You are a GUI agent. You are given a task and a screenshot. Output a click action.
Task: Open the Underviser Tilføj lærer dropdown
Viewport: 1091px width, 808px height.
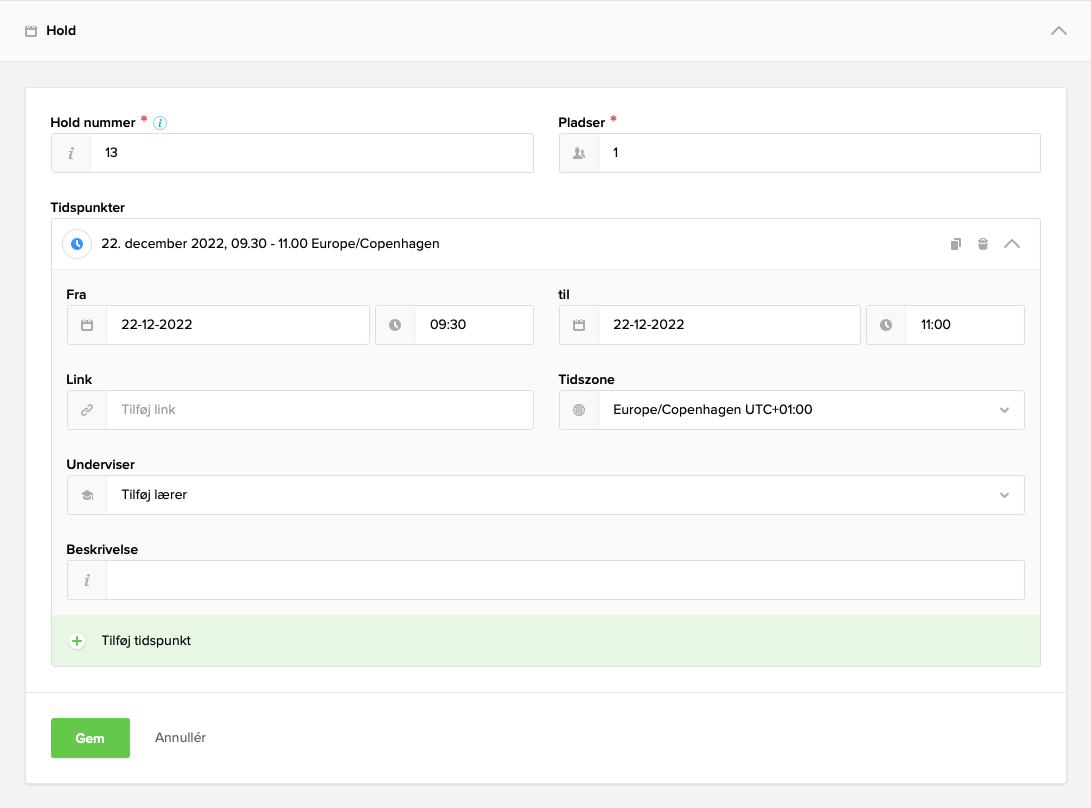564,495
